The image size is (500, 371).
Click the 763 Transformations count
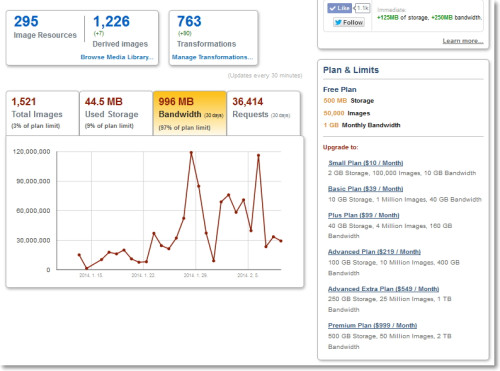[189, 21]
